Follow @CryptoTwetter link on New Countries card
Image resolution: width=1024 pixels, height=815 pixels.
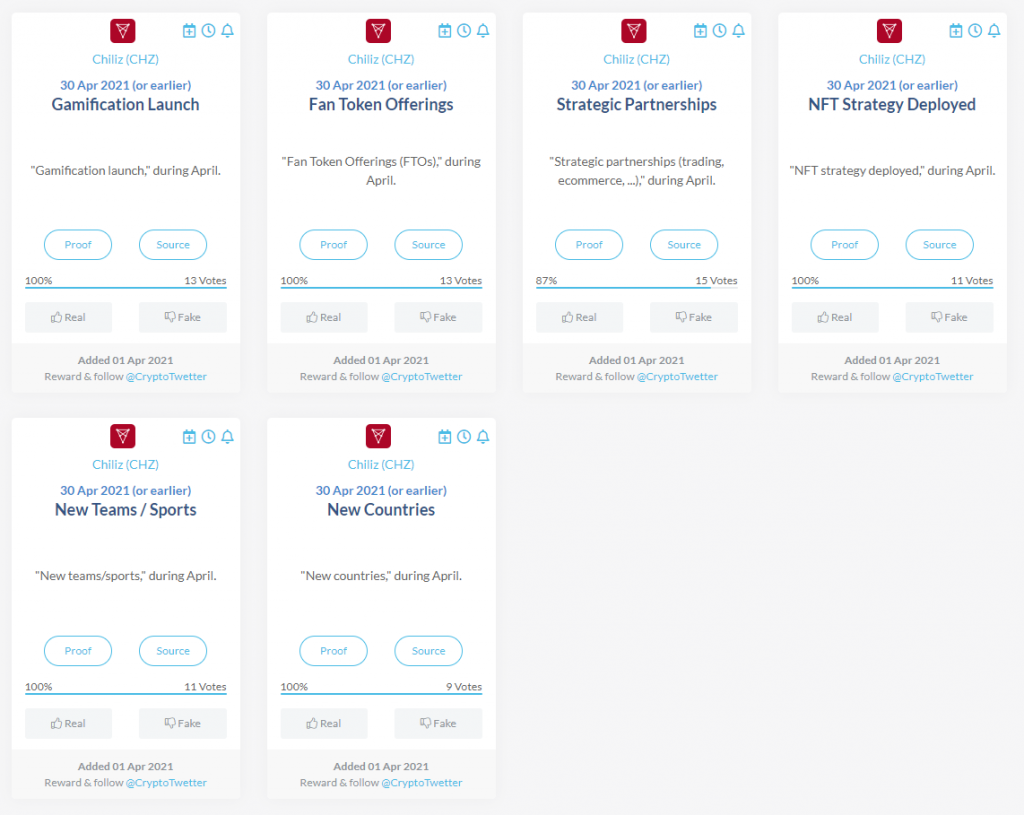[421, 783]
